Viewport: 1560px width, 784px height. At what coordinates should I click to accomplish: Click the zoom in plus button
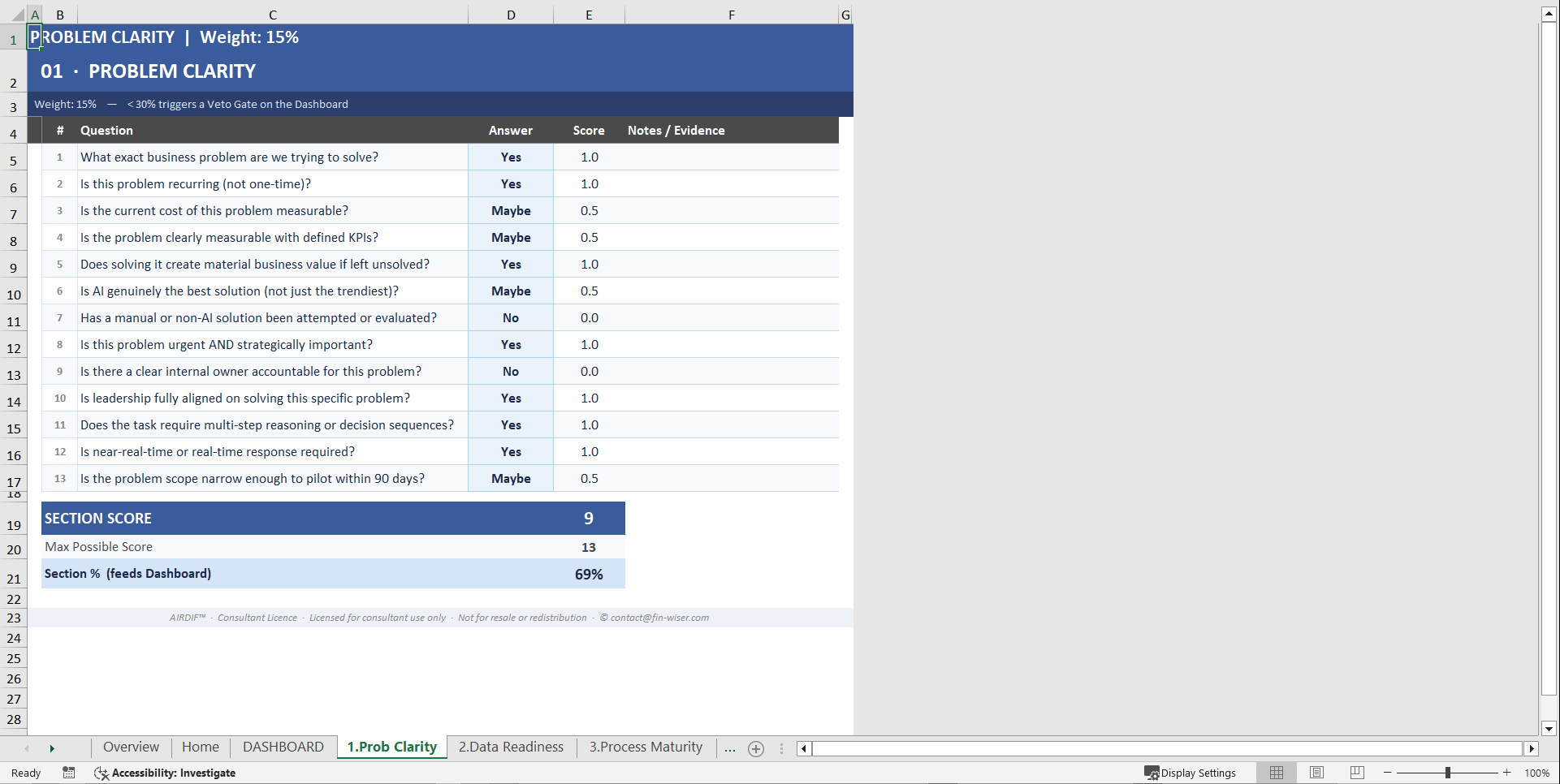(x=1507, y=773)
